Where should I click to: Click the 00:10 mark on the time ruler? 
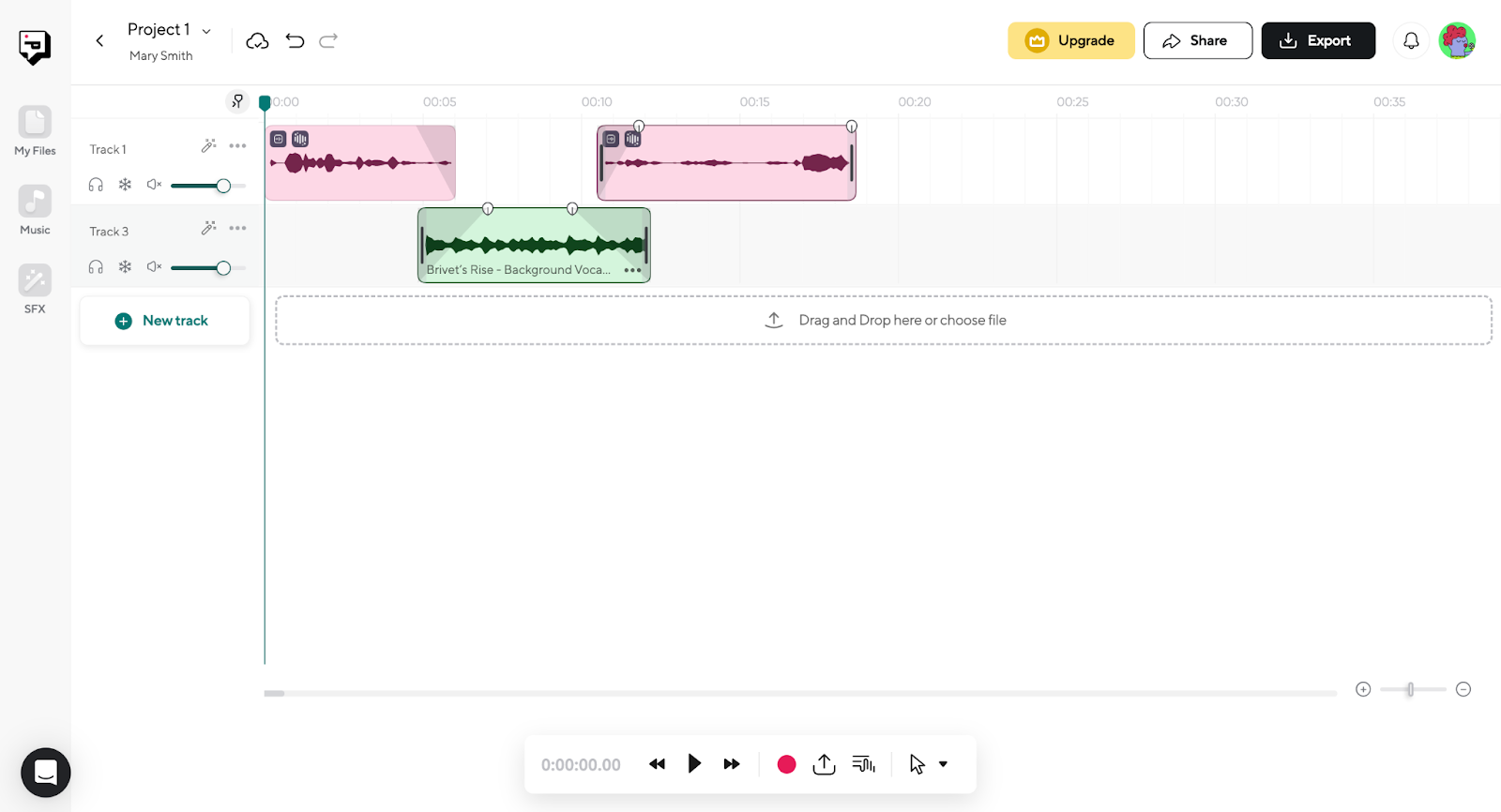point(597,102)
